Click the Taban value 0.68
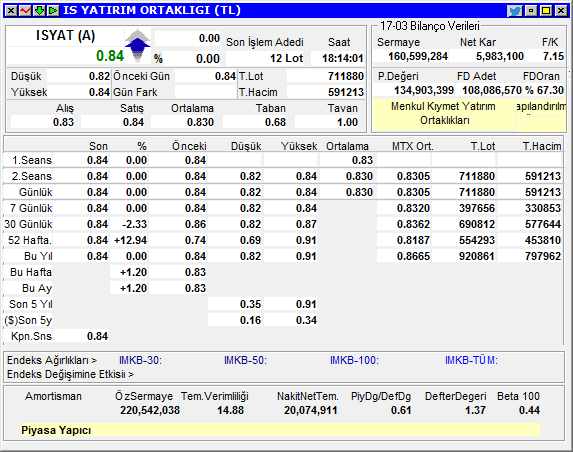Image resolution: width=573 pixels, height=452 pixels. pos(275,122)
